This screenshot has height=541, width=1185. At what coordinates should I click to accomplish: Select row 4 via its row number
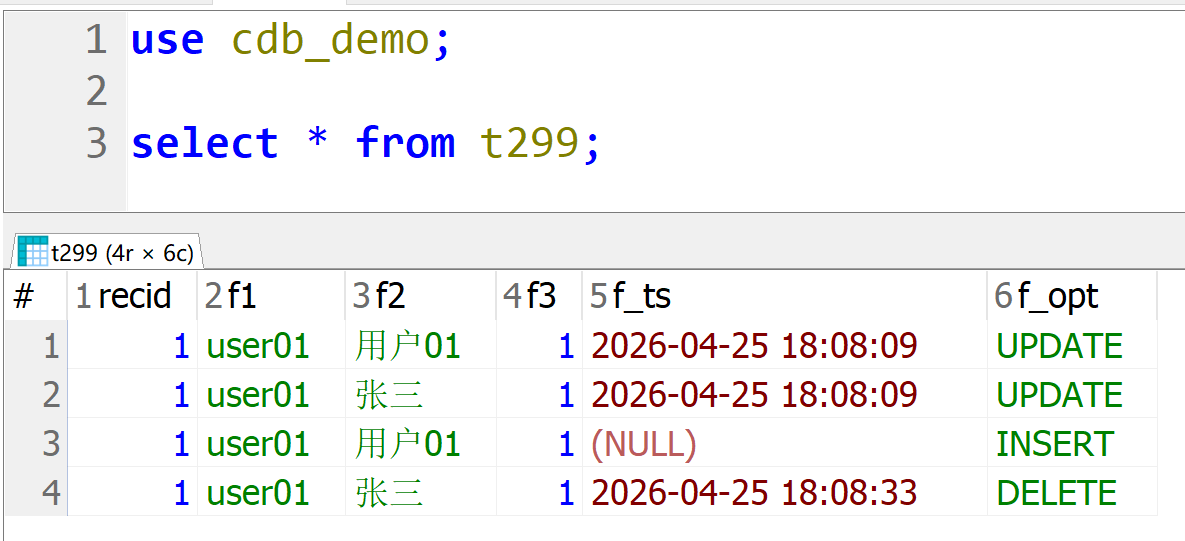(50, 493)
